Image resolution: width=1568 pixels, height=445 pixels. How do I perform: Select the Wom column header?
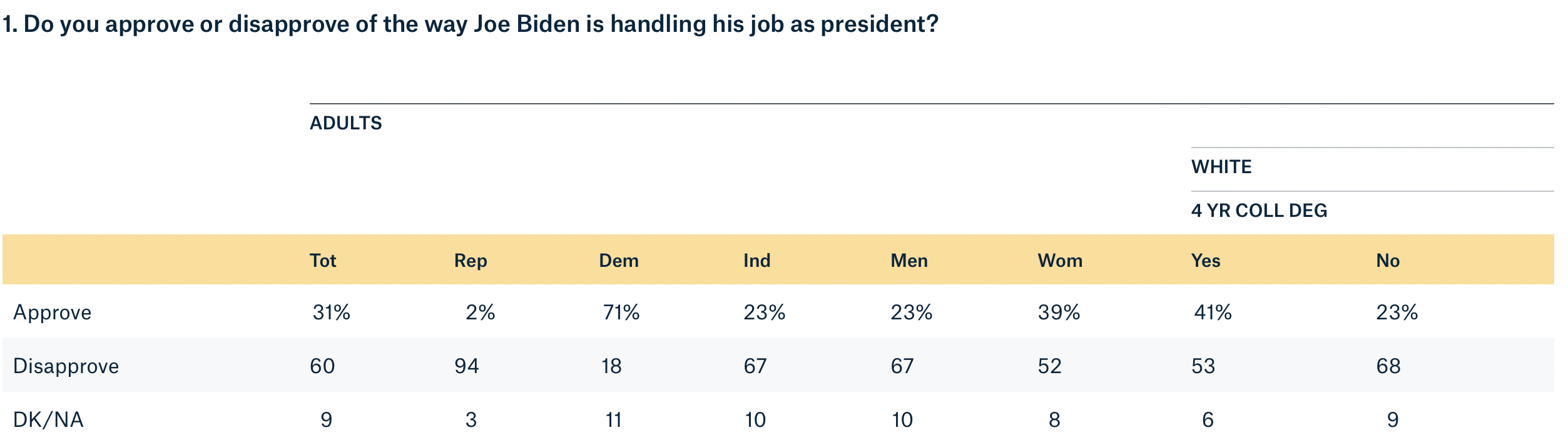pyautogui.click(x=1060, y=261)
